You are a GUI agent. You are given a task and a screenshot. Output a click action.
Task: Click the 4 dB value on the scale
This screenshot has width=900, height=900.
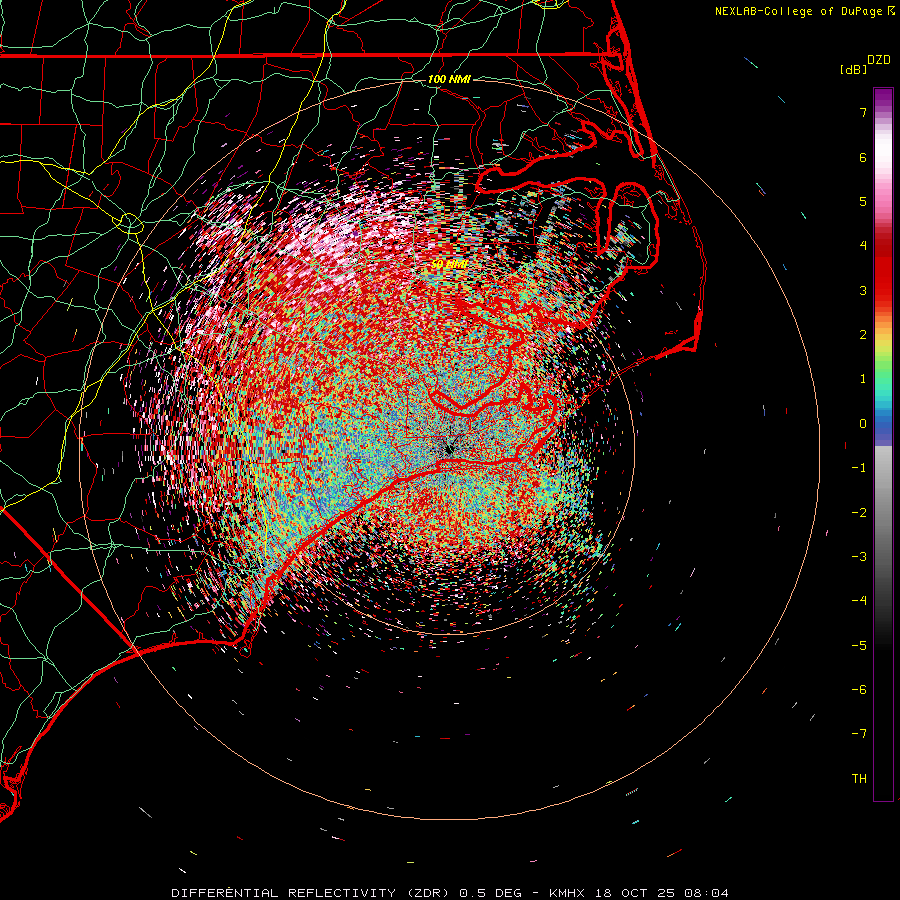(863, 246)
